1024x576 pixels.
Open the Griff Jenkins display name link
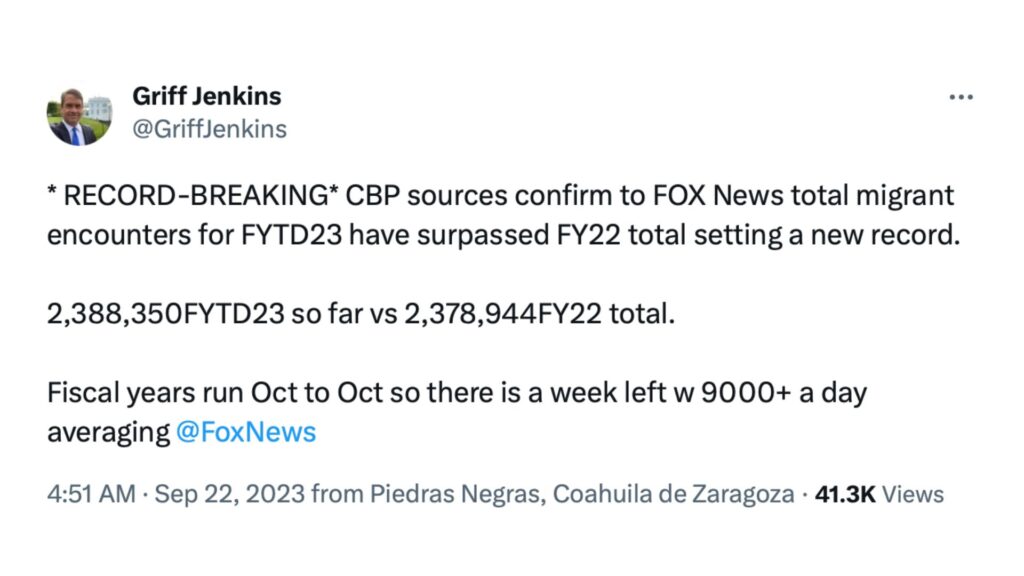point(206,96)
